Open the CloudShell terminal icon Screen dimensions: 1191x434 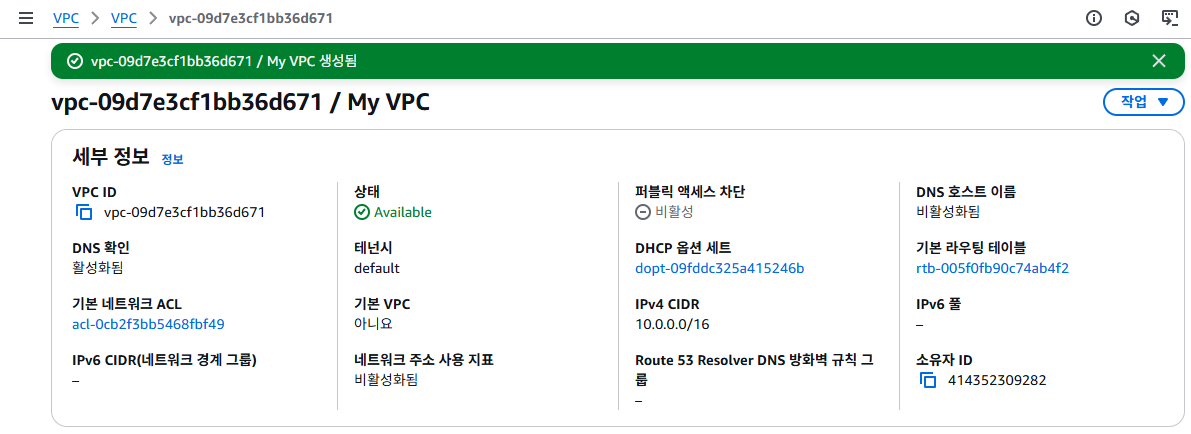pos(1170,18)
